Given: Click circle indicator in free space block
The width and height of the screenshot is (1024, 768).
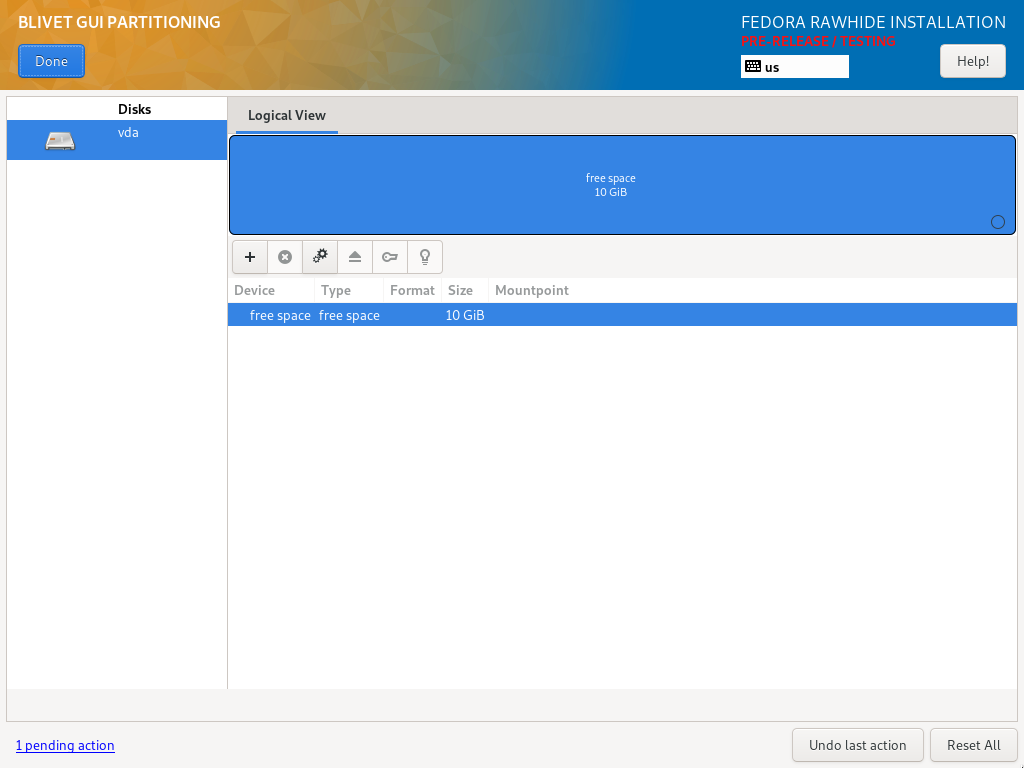Looking at the screenshot, I should pyautogui.click(x=997, y=222).
